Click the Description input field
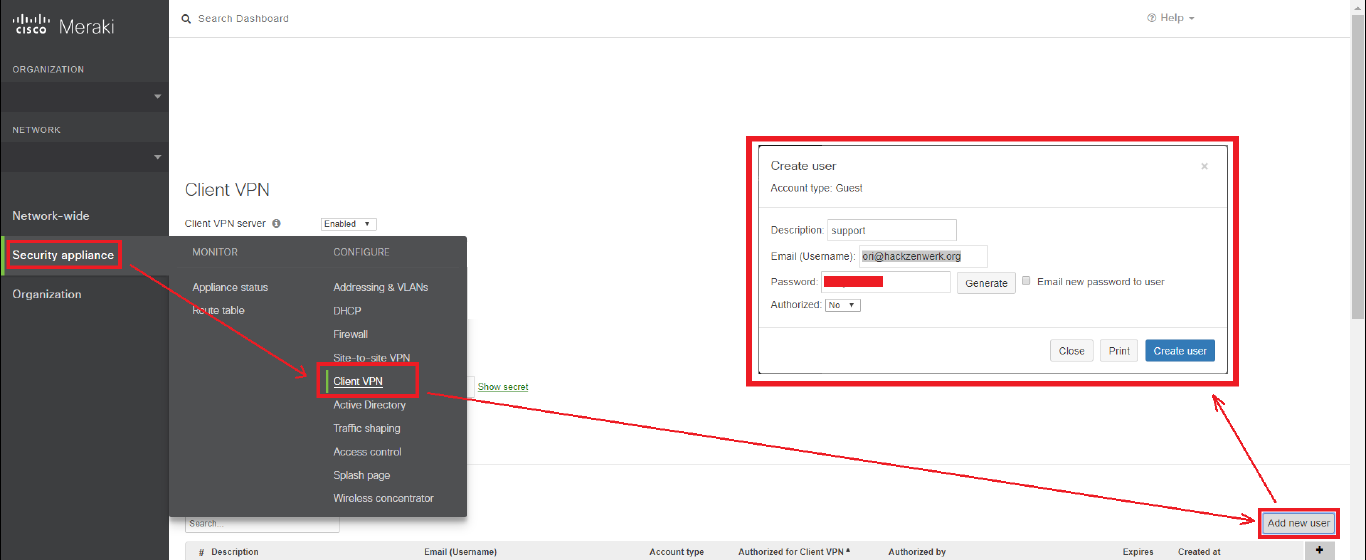 click(891, 230)
